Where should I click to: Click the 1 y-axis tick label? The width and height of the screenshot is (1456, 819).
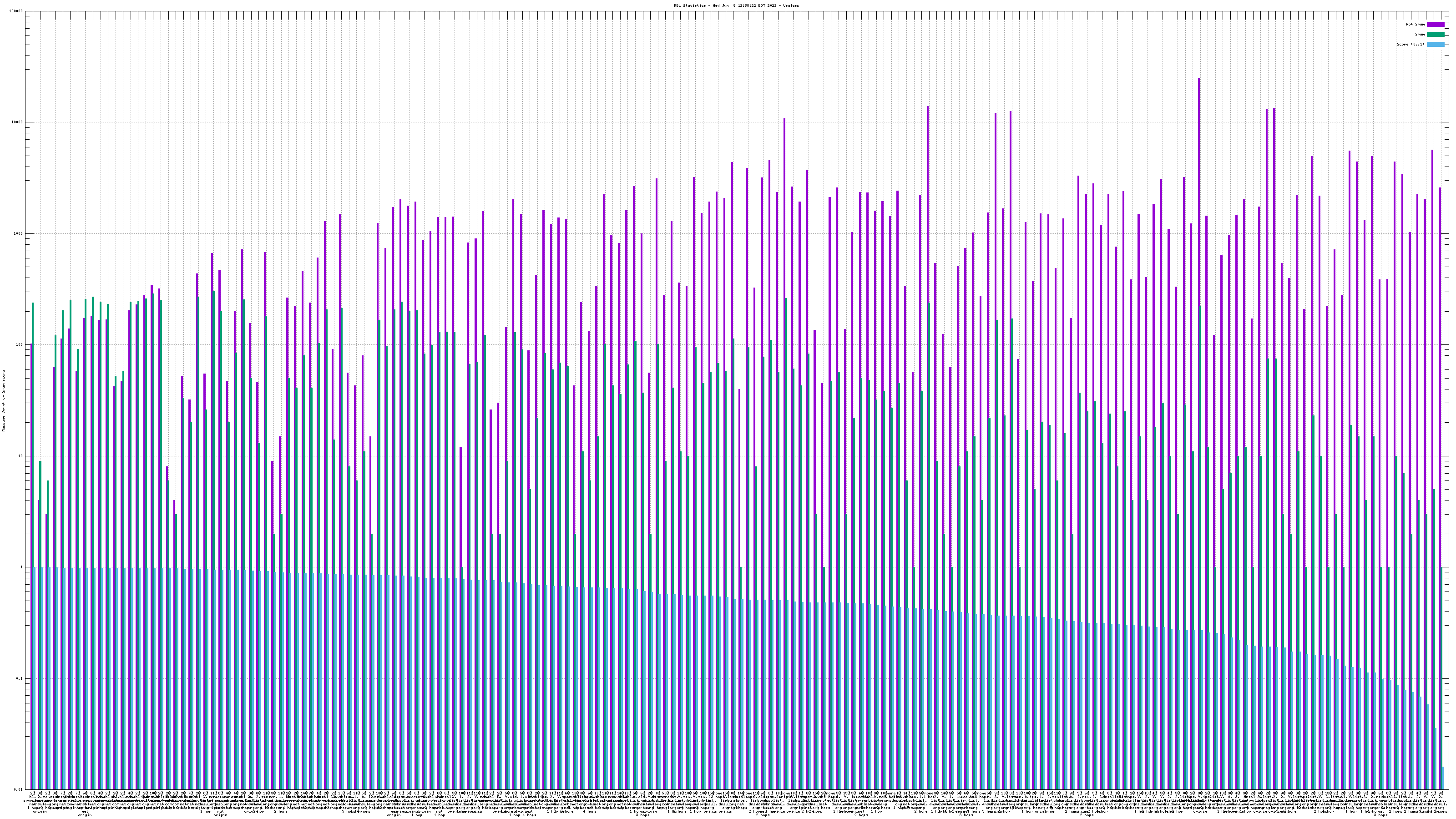click(22, 567)
